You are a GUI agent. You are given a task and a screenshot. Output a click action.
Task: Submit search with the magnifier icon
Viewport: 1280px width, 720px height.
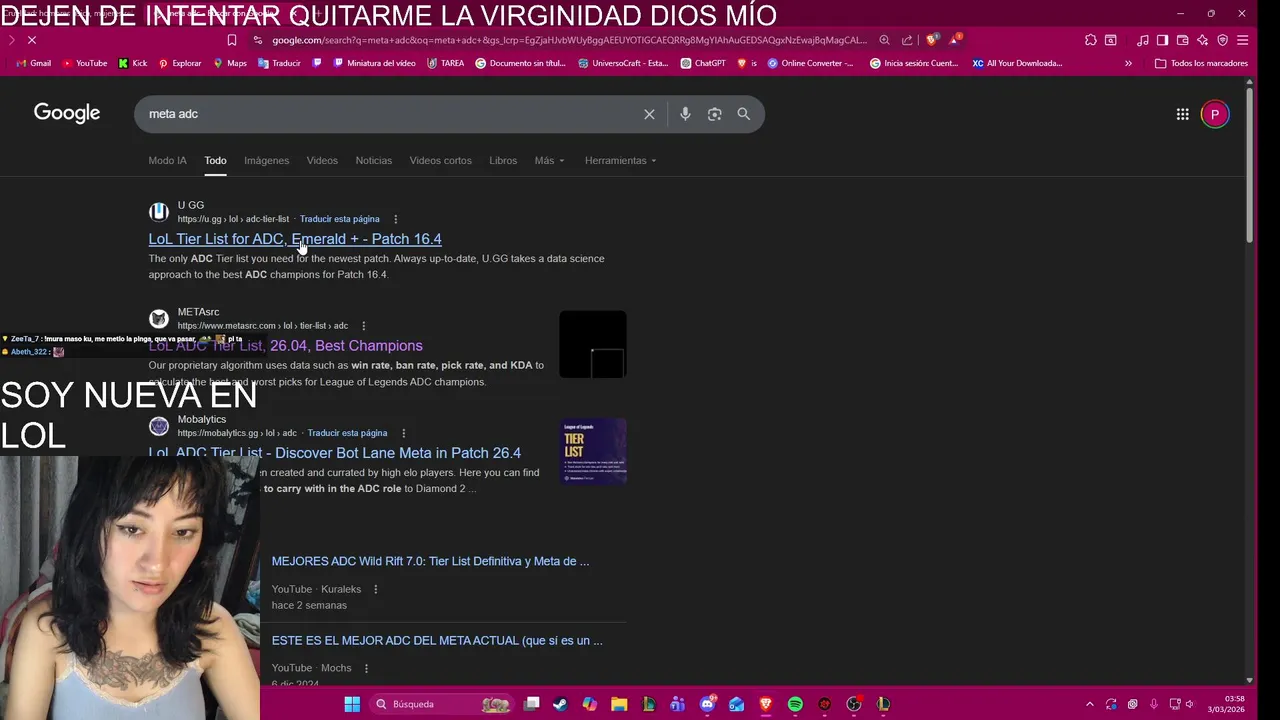(x=743, y=114)
